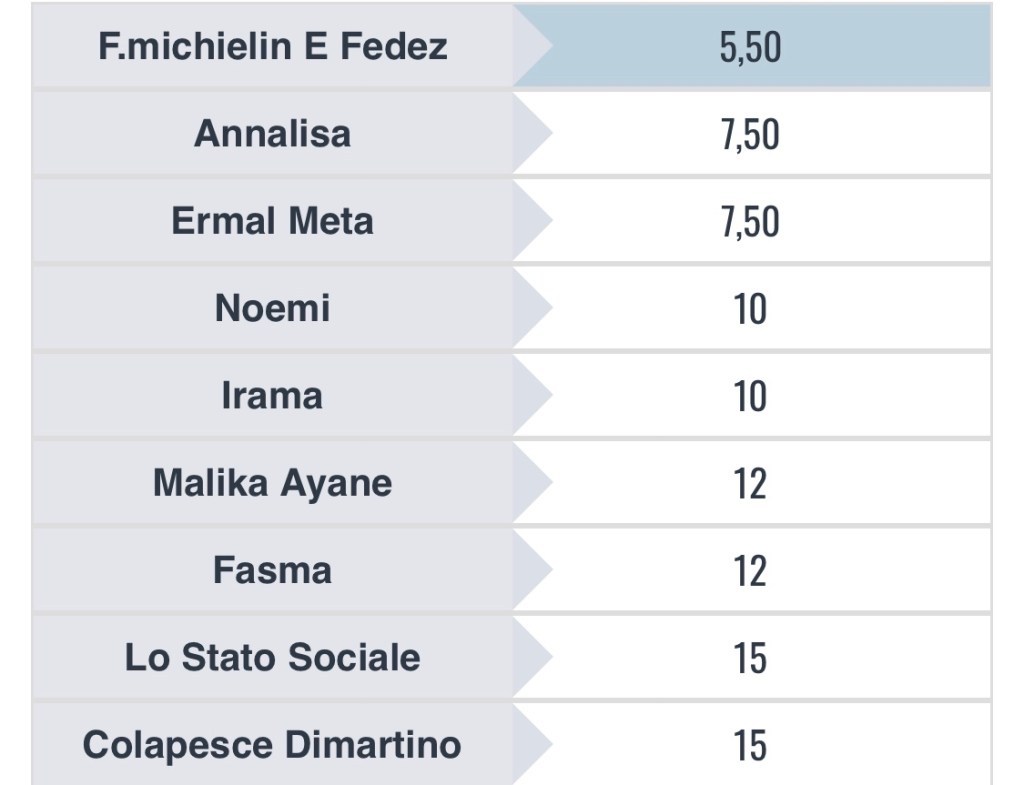Pick the 10 odds next to Irama
Screen dimensions: 1024x785
[750, 396]
